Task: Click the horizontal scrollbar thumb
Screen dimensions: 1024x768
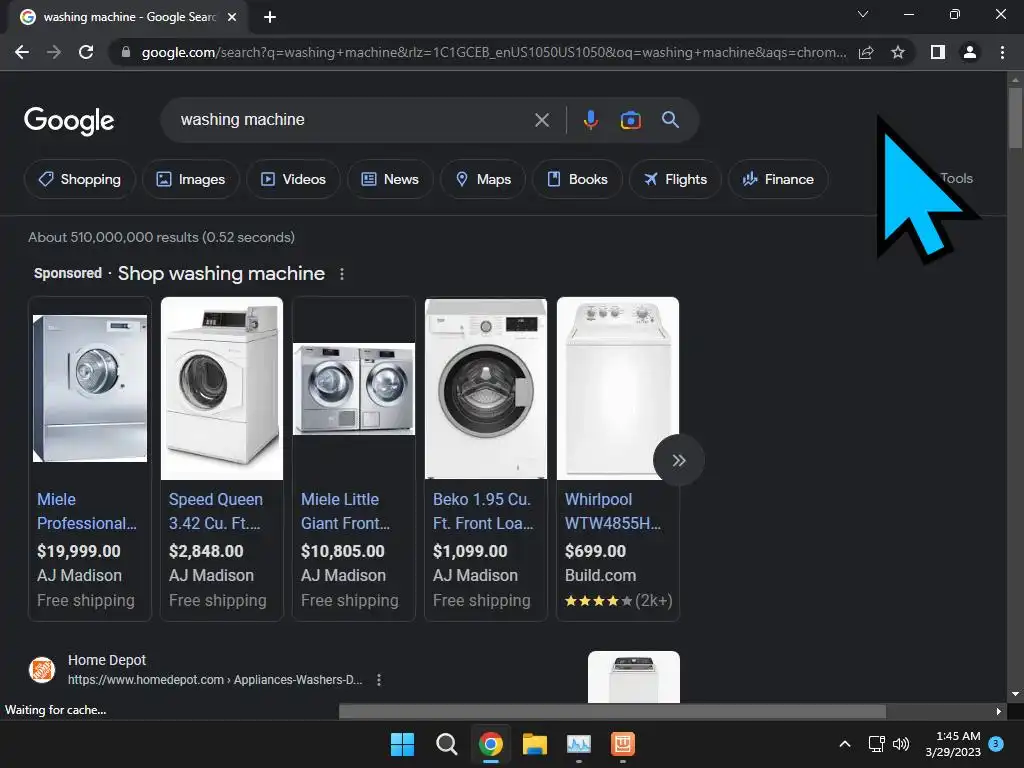Action: click(613, 711)
